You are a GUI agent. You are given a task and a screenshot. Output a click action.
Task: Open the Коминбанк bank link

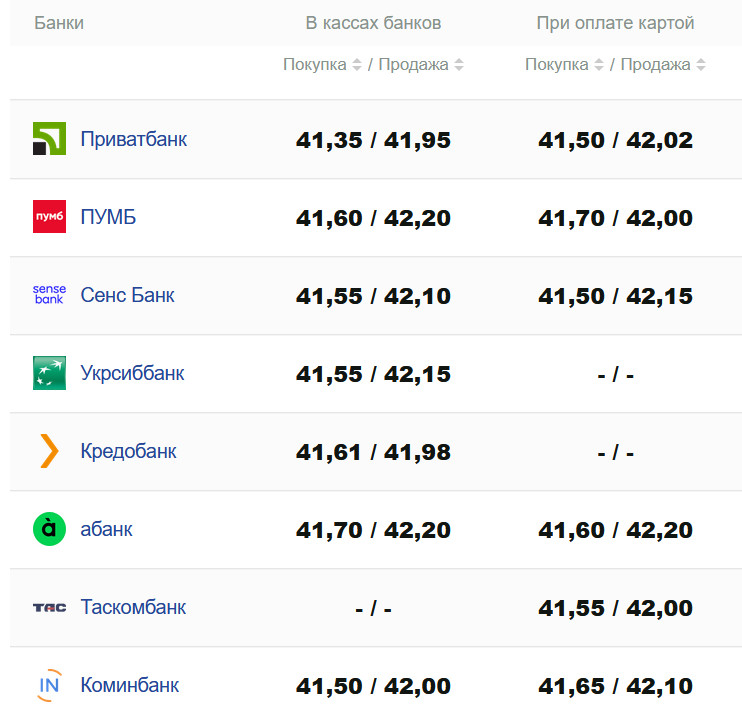click(x=129, y=685)
